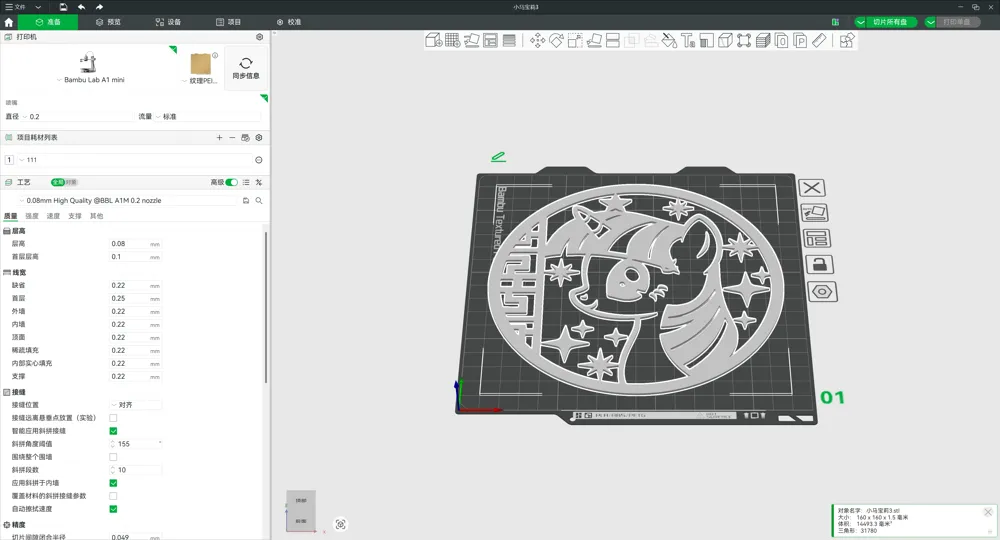The image size is (1000, 540).
Task: Select the Scale tool
Action: [575, 41]
